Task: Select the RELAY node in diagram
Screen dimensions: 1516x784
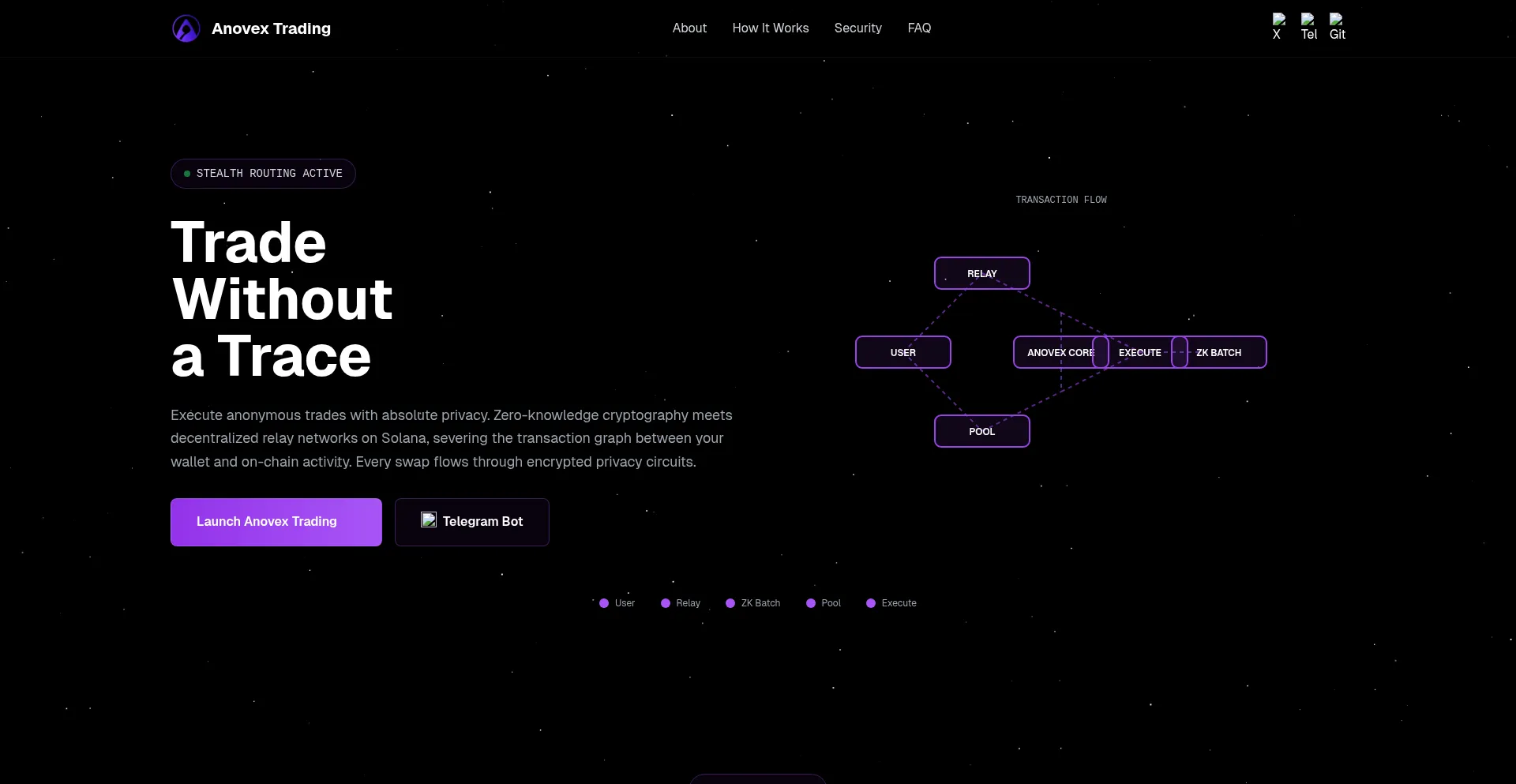Action: [981, 273]
